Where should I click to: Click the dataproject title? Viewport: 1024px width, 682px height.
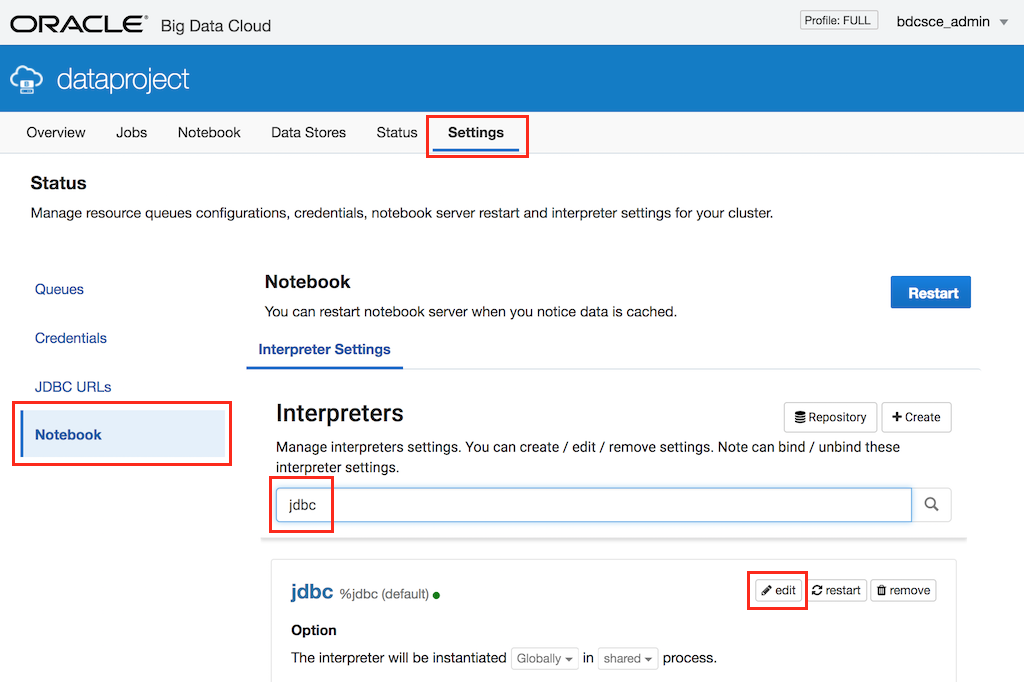pos(123,79)
